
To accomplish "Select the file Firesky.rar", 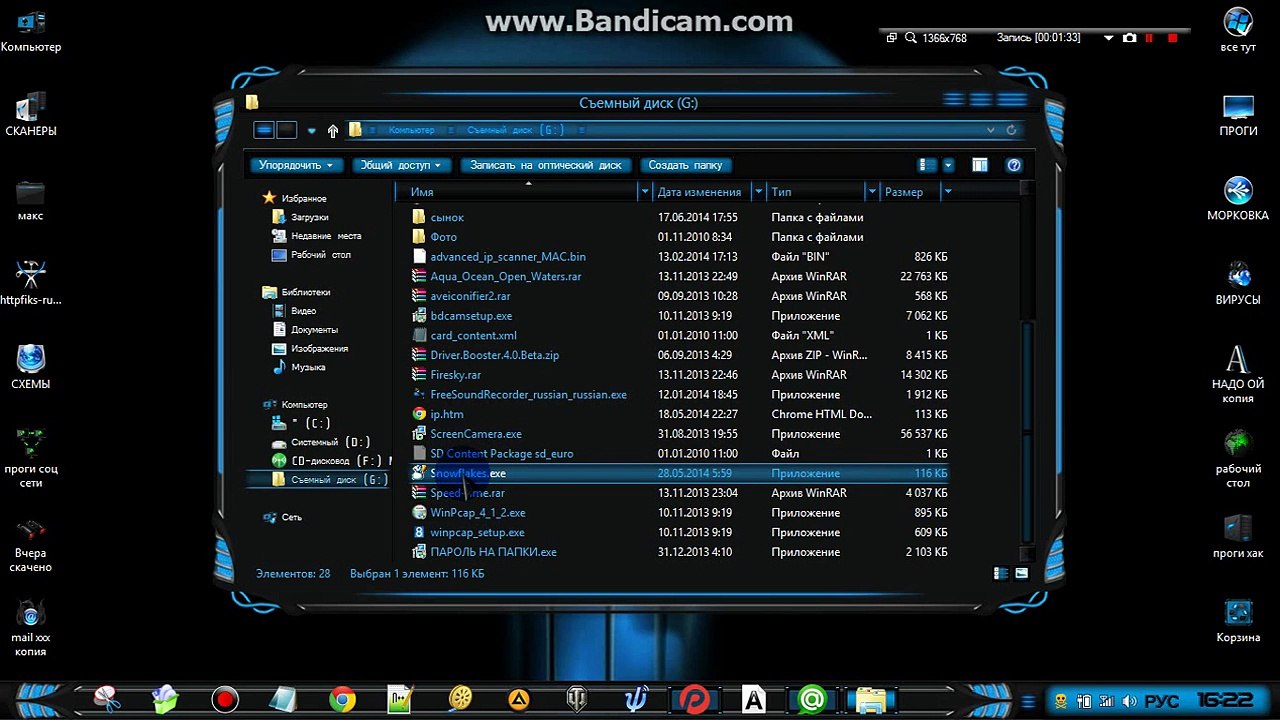I will (x=455, y=375).
